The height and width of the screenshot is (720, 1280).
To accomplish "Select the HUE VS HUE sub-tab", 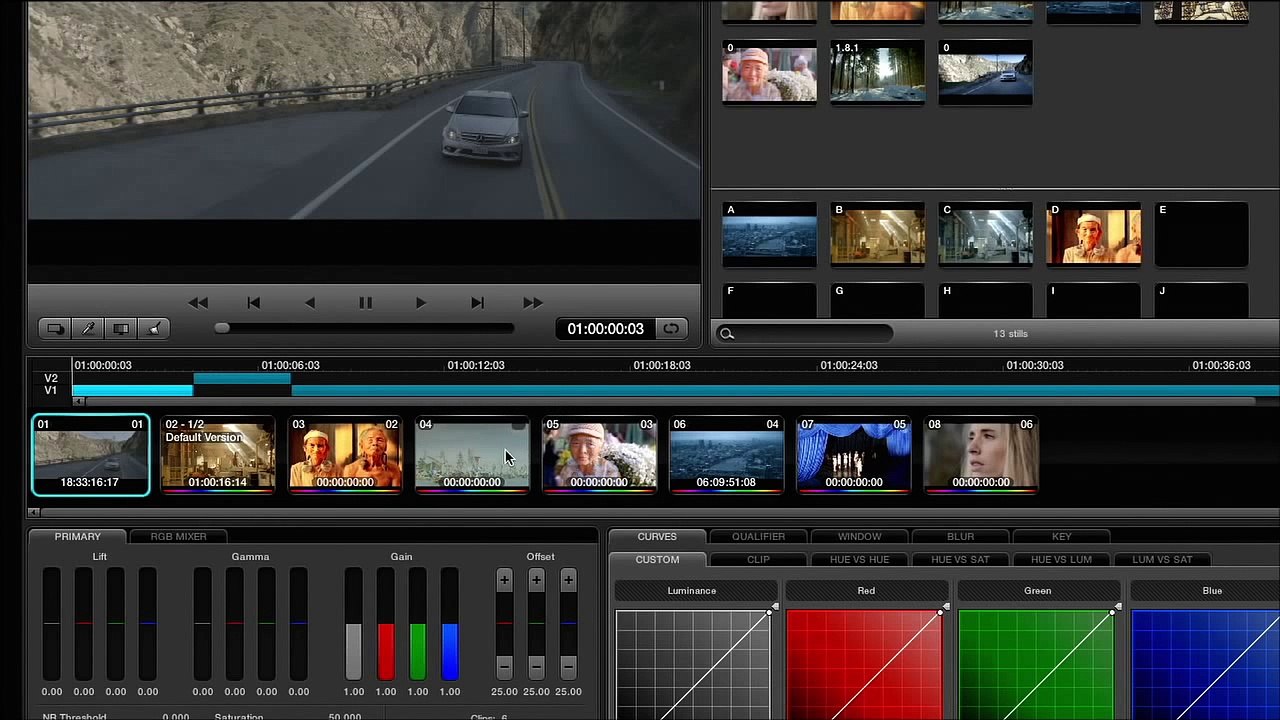I will tap(860, 560).
